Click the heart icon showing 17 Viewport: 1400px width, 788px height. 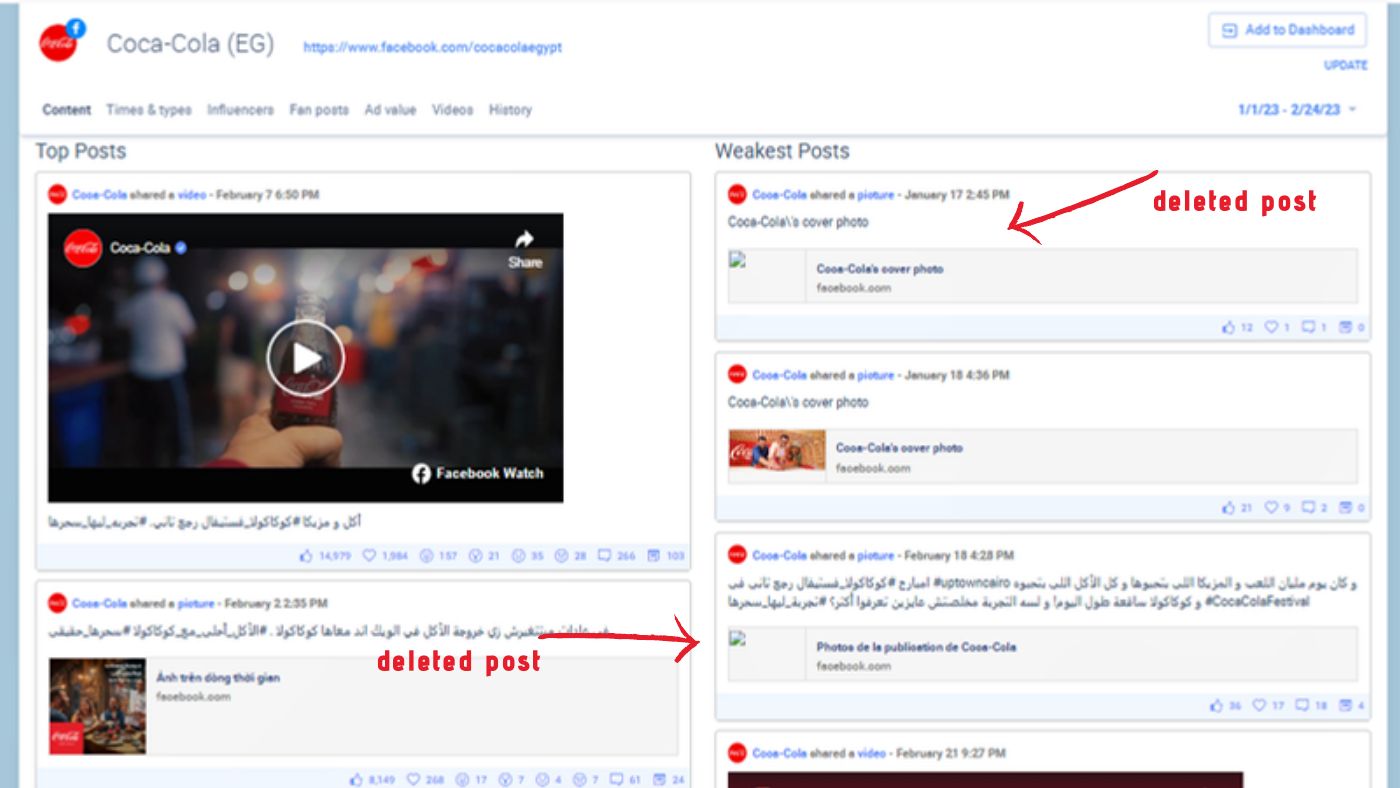tap(1259, 706)
